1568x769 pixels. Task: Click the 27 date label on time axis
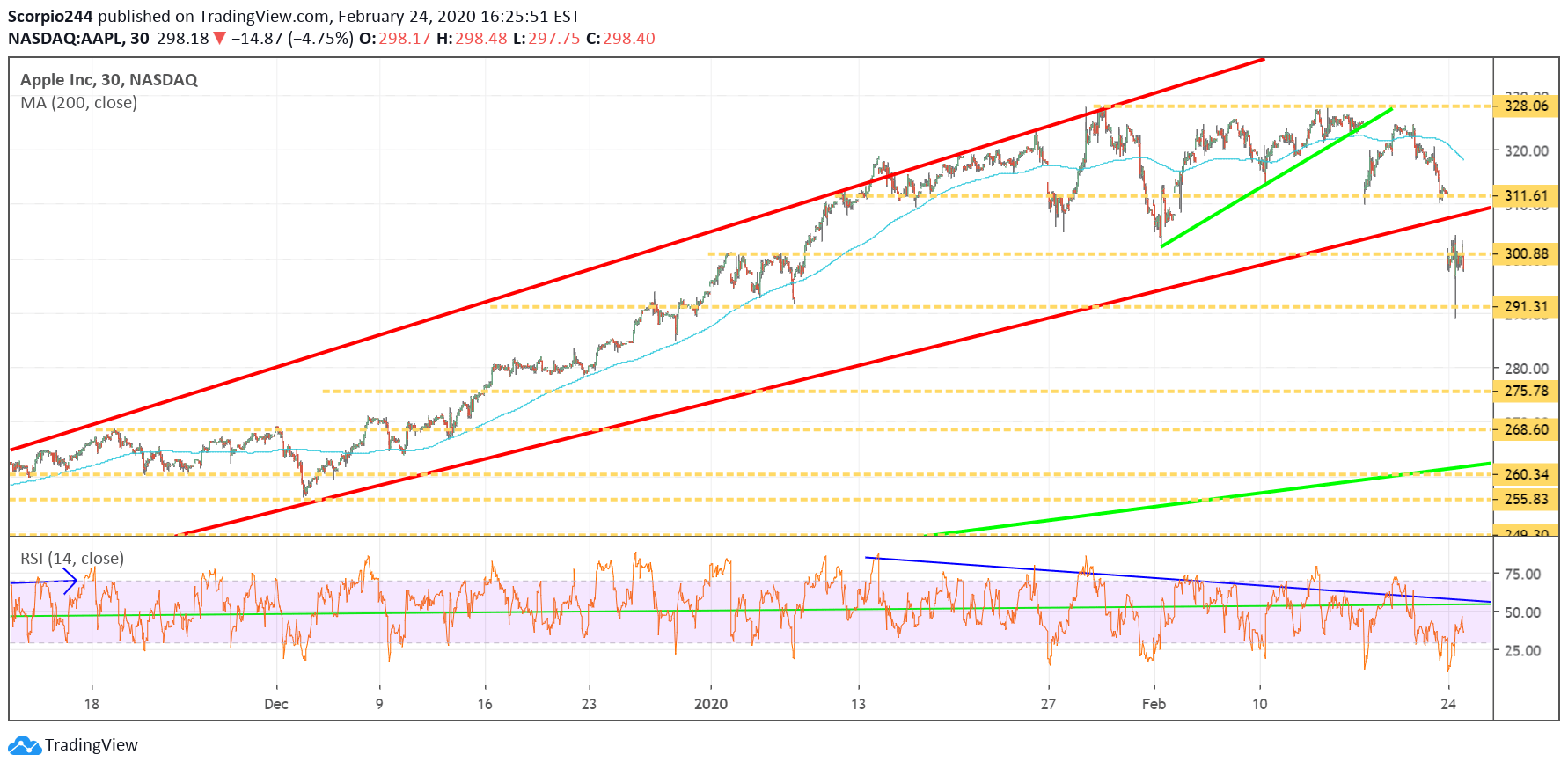pos(1048,704)
